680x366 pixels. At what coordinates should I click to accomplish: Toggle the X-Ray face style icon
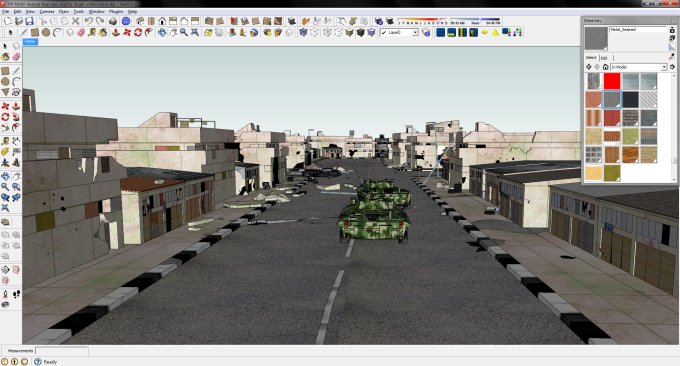303,33
